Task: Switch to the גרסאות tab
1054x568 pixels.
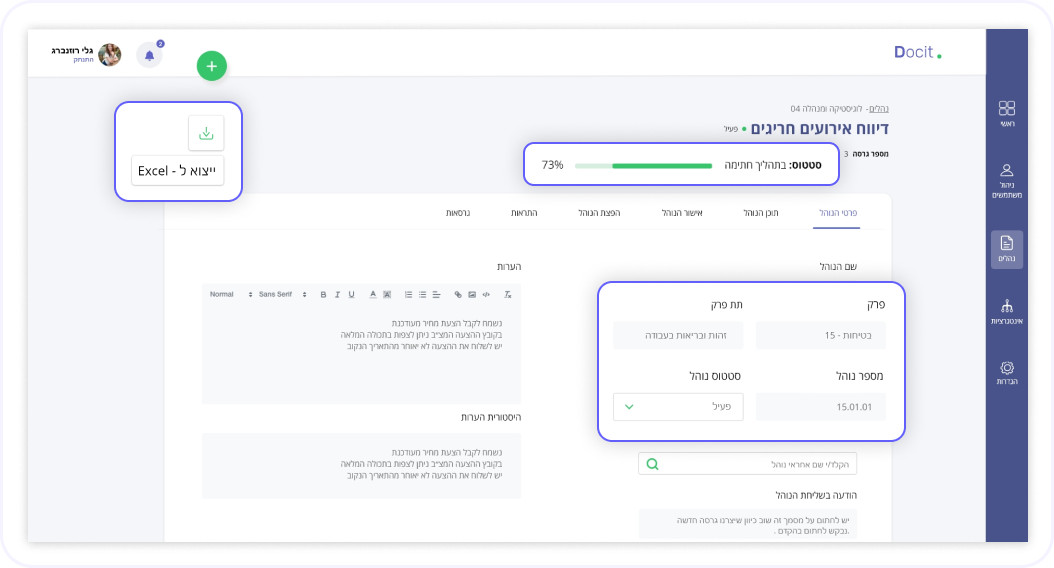Action: point(458,213)
